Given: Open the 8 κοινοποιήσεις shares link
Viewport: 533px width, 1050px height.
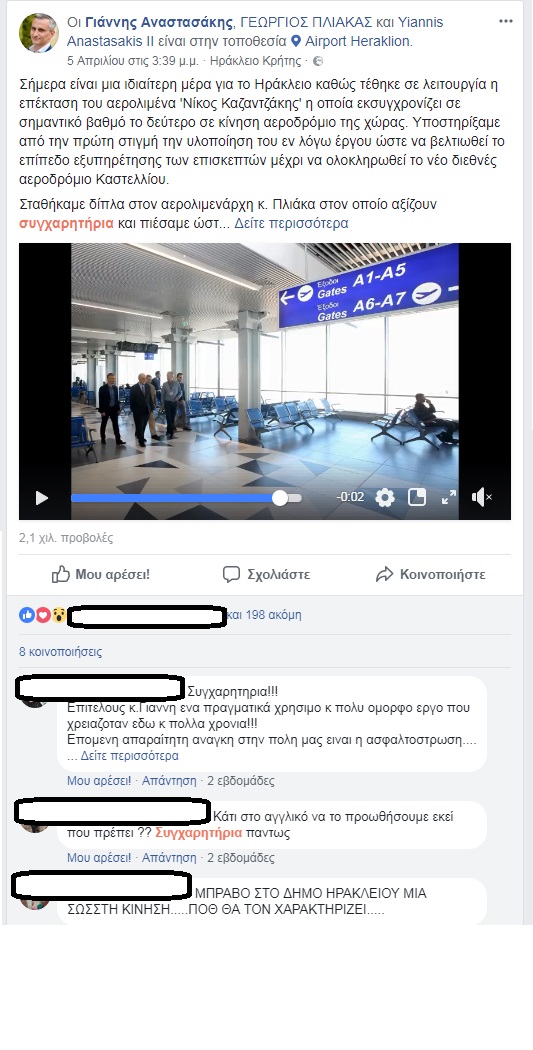Looking at the screenshot, I should point(60,651).
